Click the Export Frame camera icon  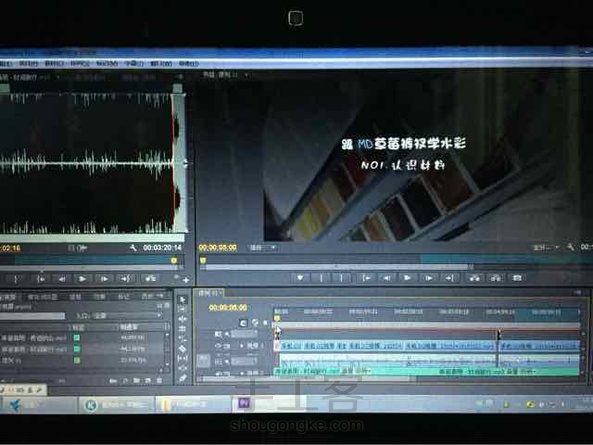pyautogui.click(x=517, y=278)
